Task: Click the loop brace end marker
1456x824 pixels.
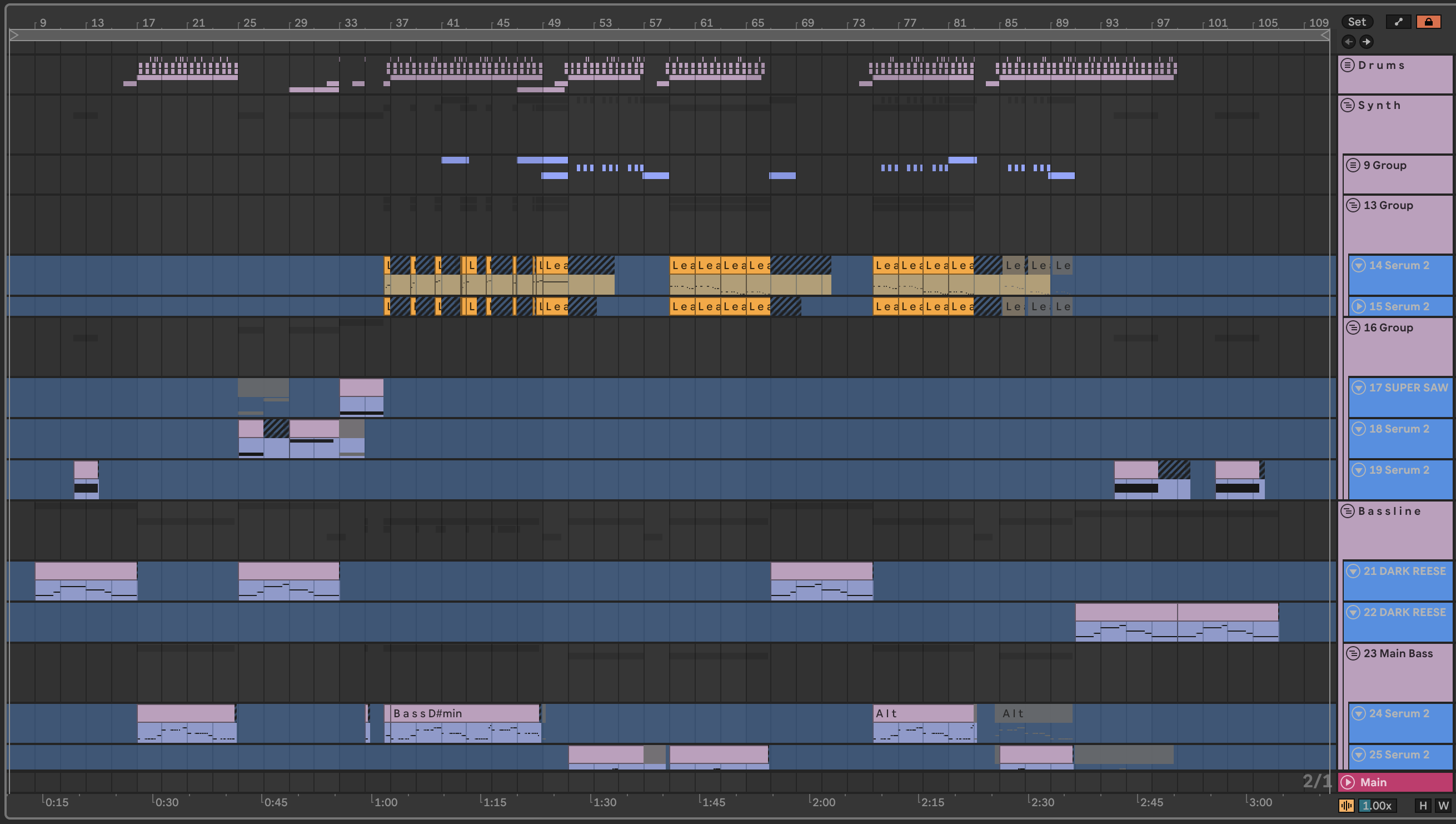Action: click(1325, 35)
